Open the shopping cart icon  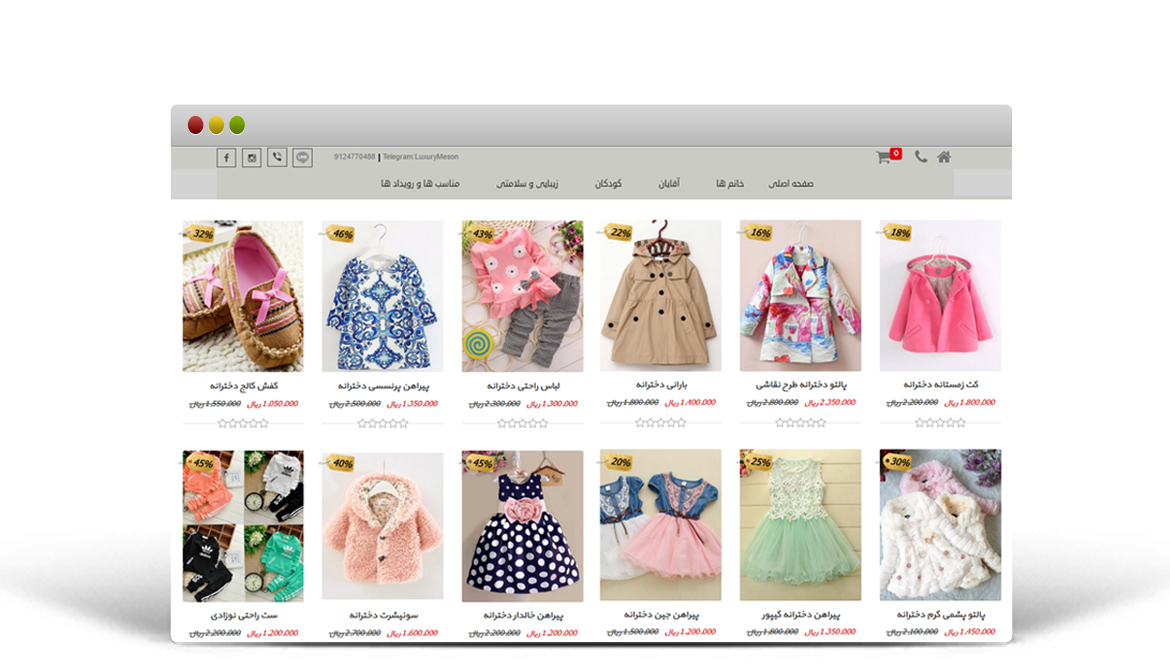tap(883, 157)
